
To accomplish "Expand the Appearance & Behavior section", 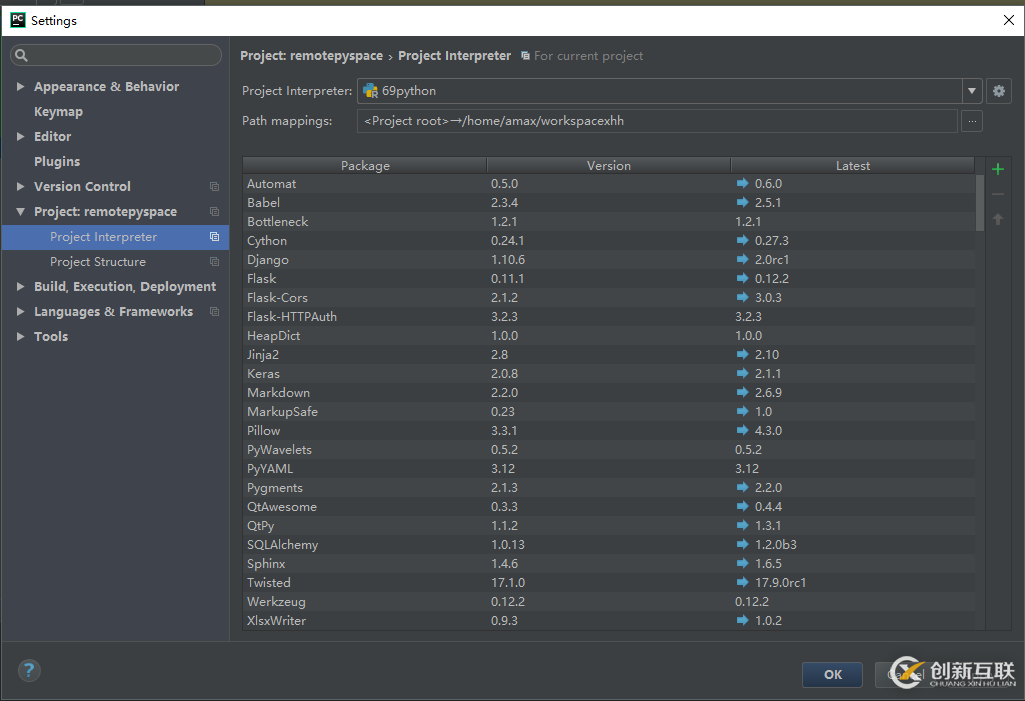I will 21,87.
